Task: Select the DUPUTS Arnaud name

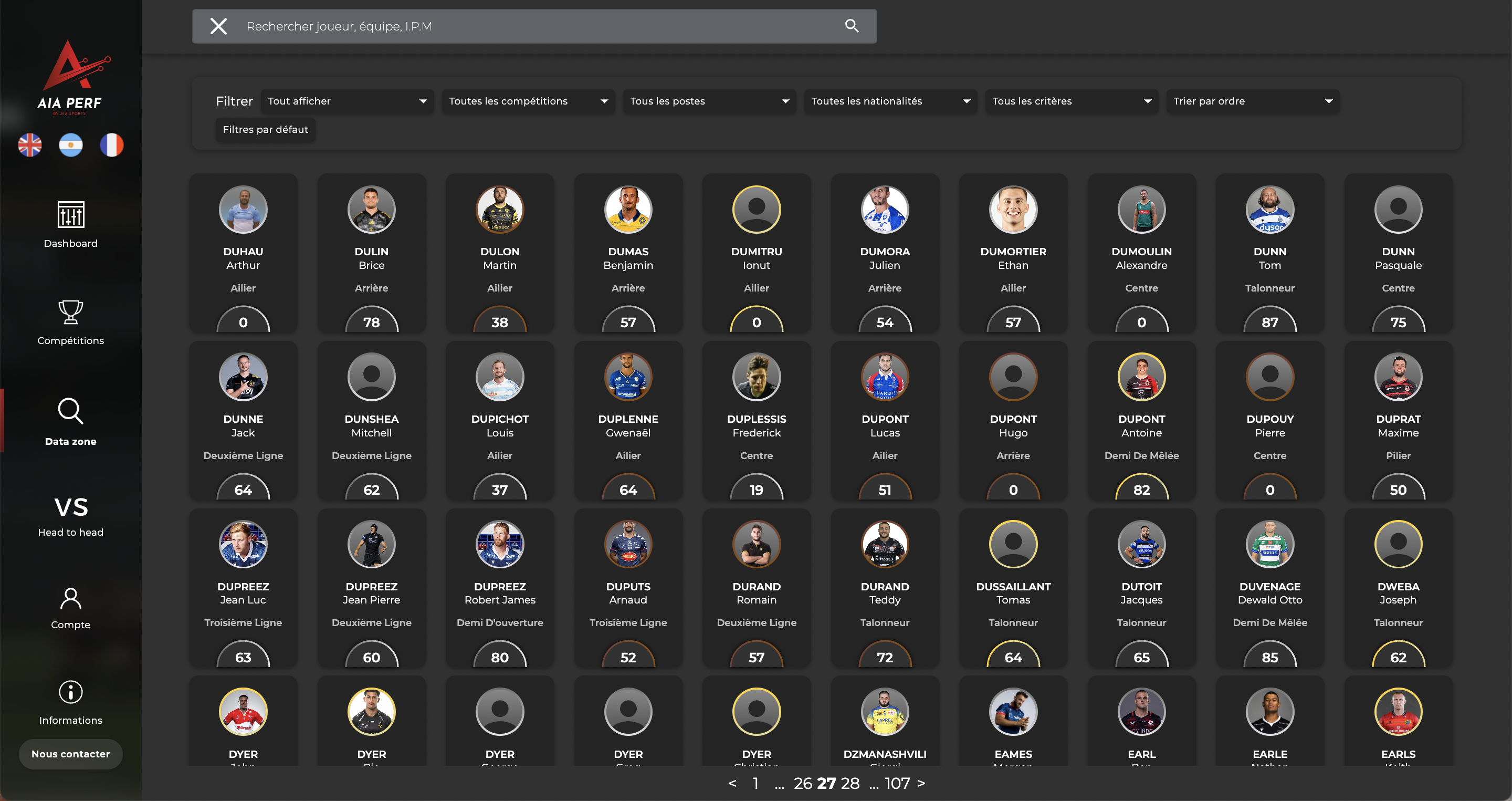Action: pos(628,593)
